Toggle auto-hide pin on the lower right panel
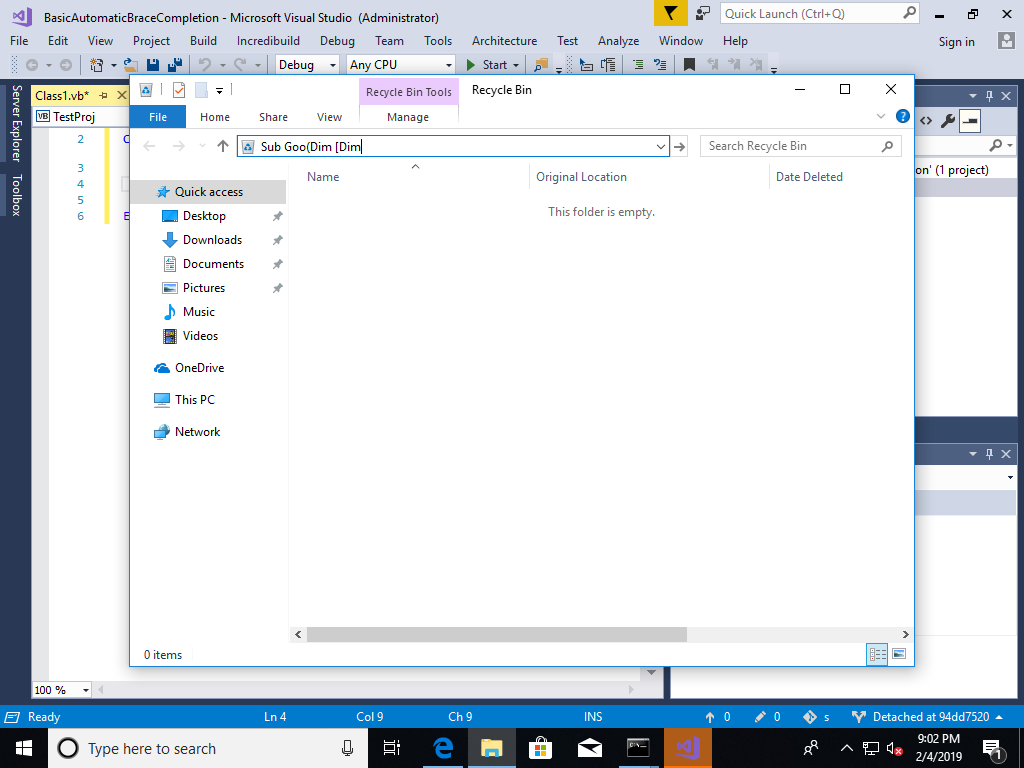This screenshot has height=768, width=1024. click(989, 453)
